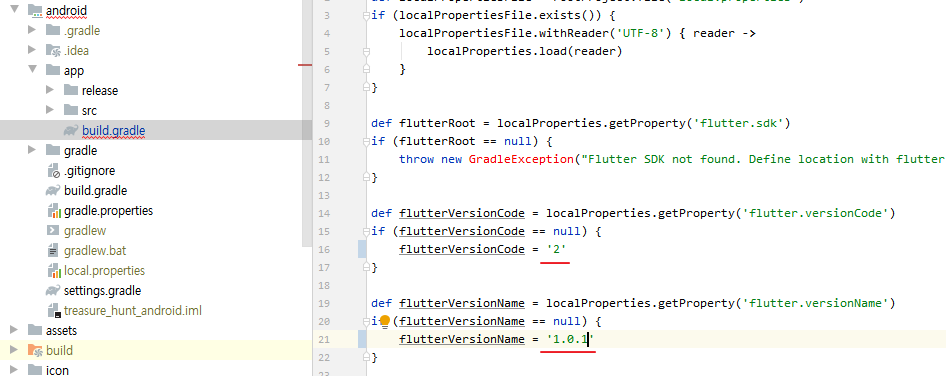
Task: Expand the release folder
Action: pyautogui.click(x=50, y=91)
